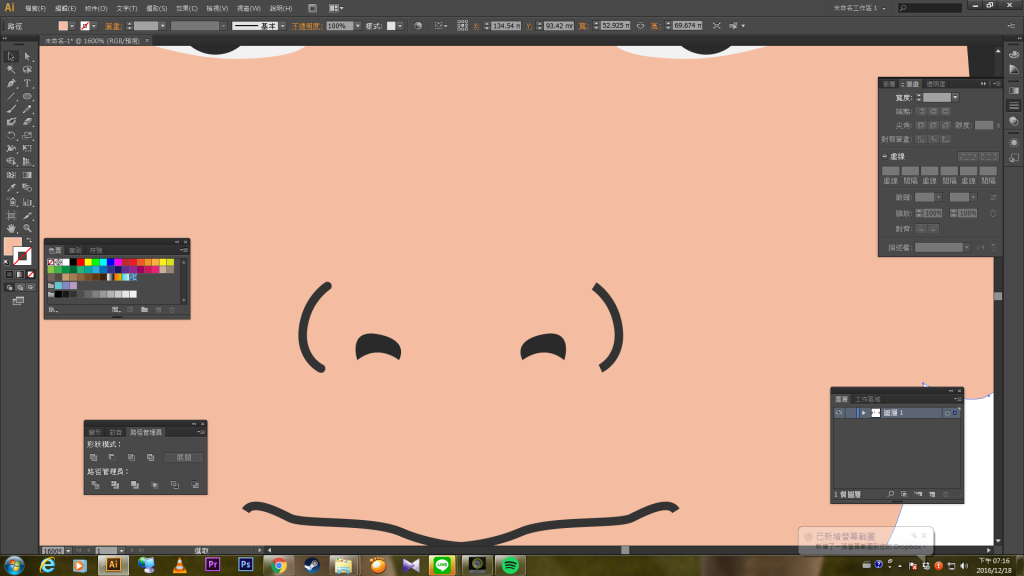Select the Lasso tool
The height and width of the screenshot is (576, 1024).
pyautogui.click(x=27, y=70)
